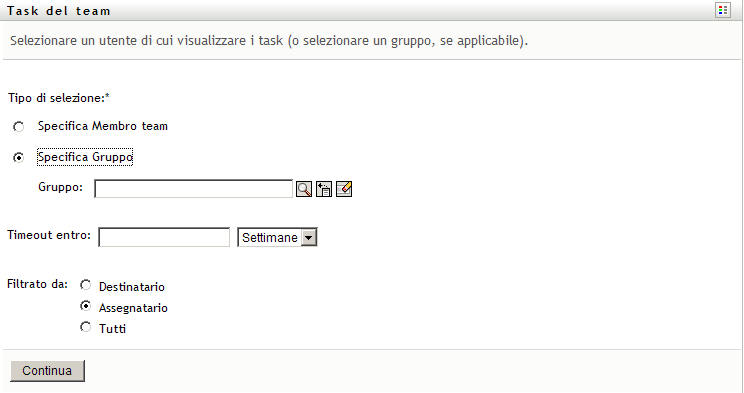
Task: Open the portlet menu icon in the header
Action: point(722,10)
